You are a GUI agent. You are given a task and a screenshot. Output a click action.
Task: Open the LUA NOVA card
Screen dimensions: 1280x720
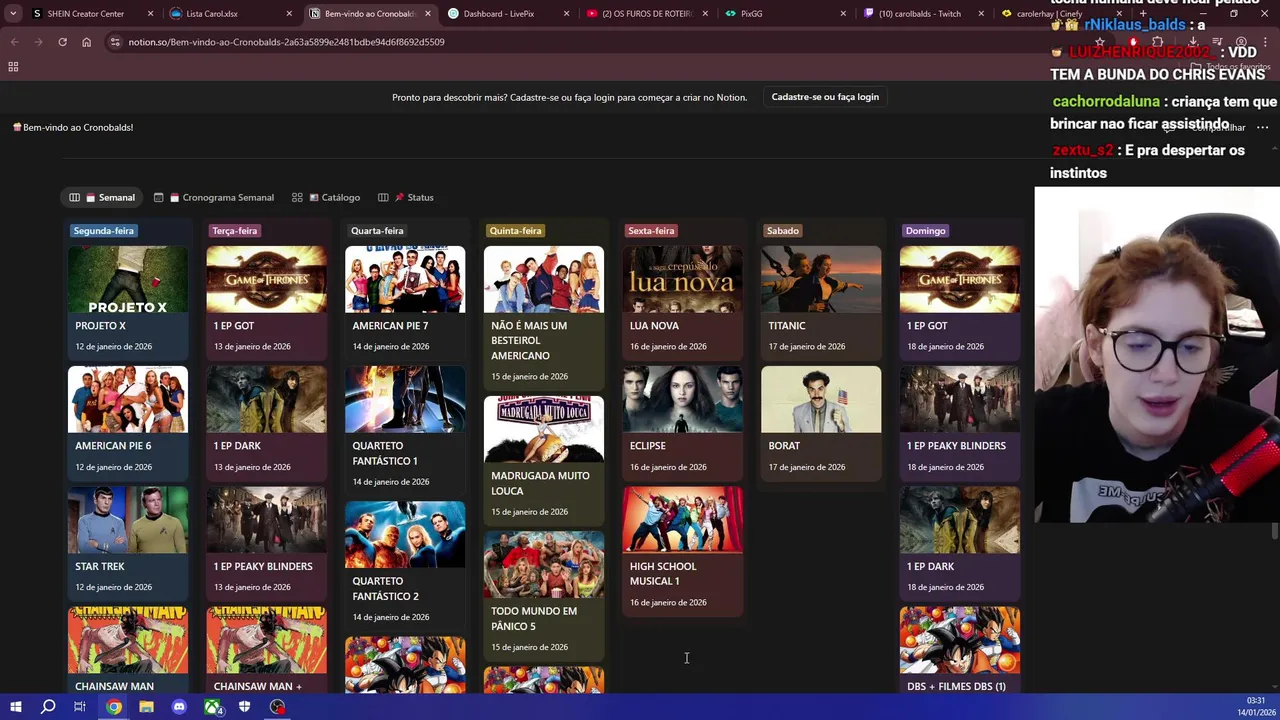tap(683, 302)
